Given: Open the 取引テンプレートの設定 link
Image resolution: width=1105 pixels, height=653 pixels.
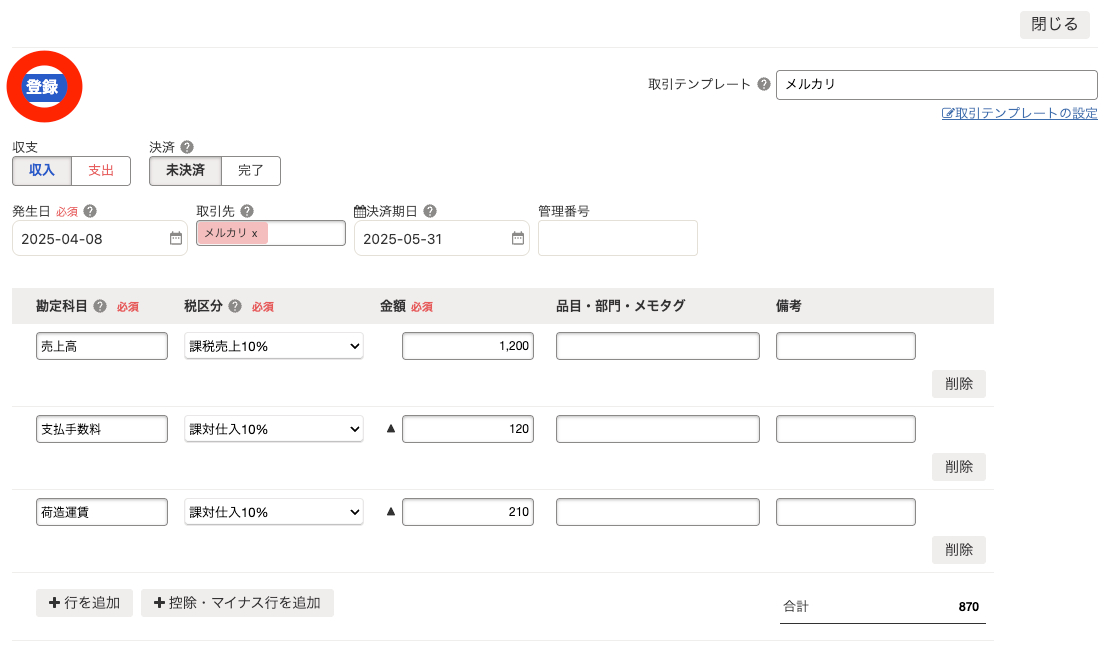Looking at the screenshot, I should click(x=1019, y=113).
